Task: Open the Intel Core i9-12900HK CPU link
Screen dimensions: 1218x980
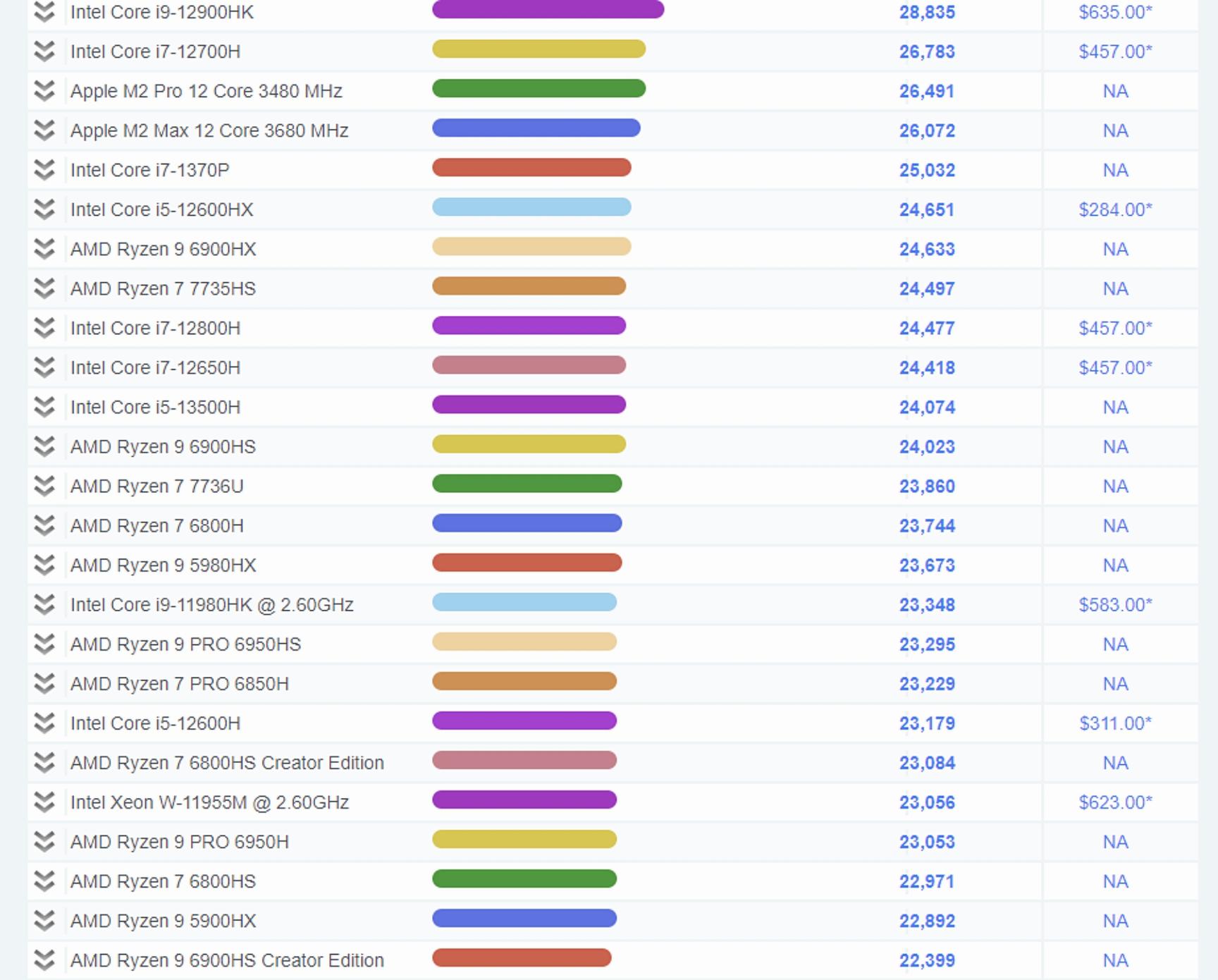Action: [162, 12]
